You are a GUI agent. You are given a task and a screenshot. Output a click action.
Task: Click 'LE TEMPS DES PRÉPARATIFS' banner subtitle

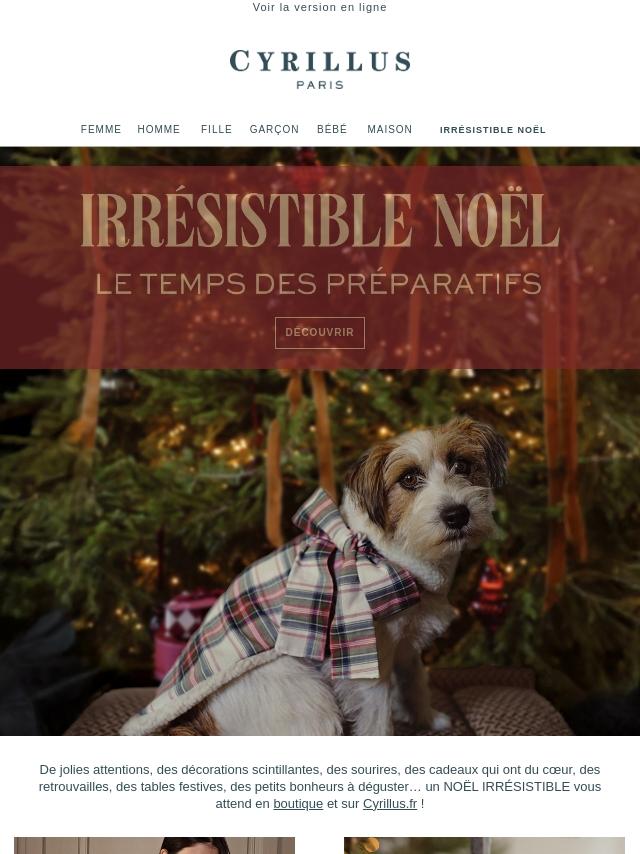[319, 284]
